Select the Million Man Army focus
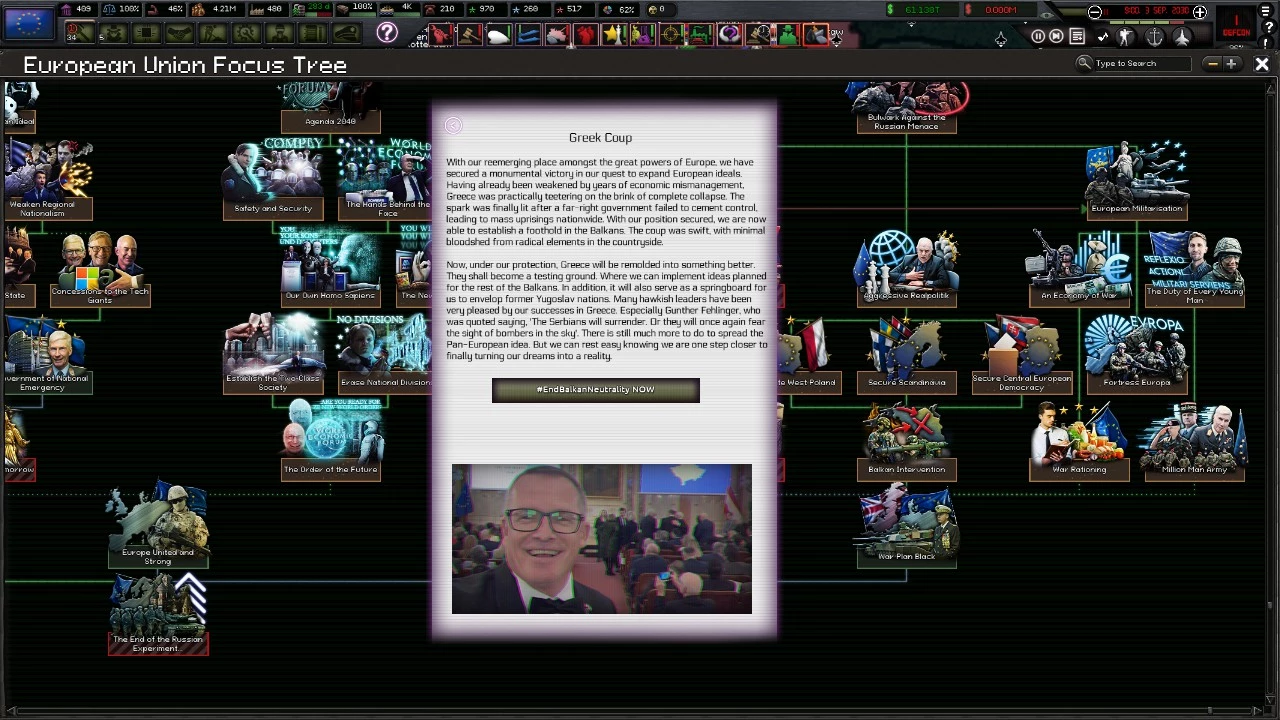The height and width of the screenshot is (720, 1280). (x=1195, y=439)
